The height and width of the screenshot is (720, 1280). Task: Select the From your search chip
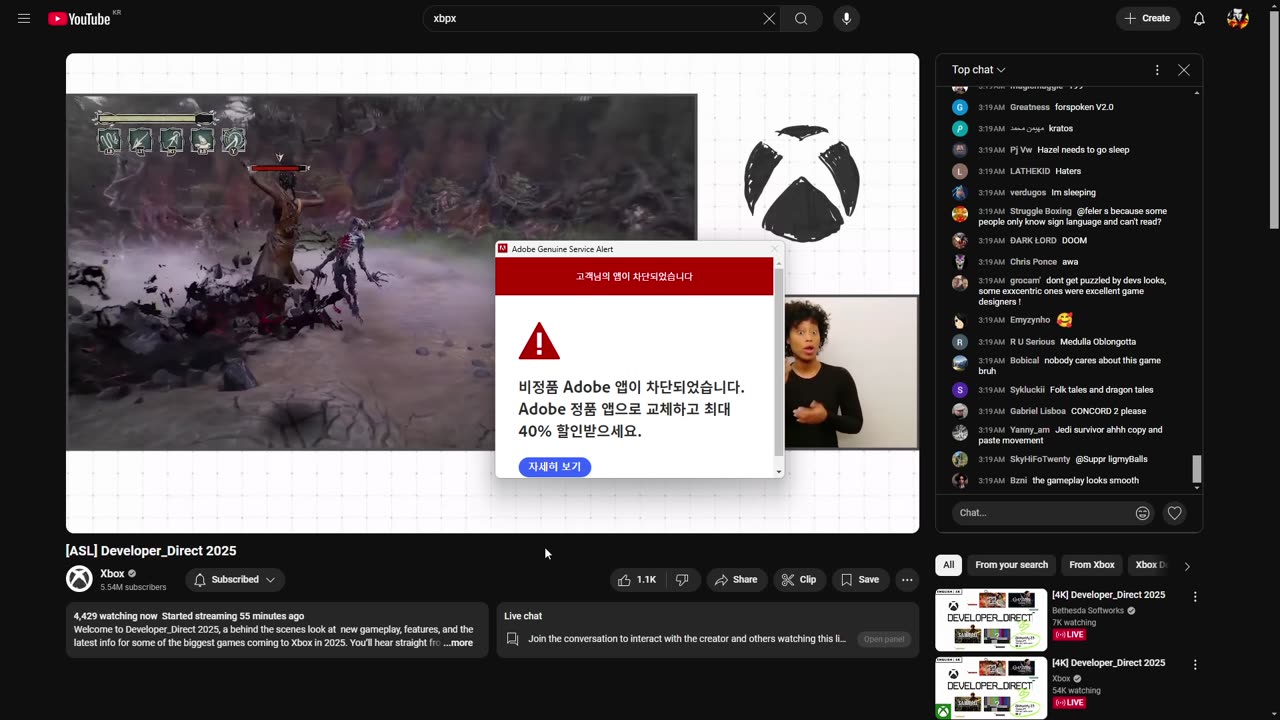pos(1012,565)
